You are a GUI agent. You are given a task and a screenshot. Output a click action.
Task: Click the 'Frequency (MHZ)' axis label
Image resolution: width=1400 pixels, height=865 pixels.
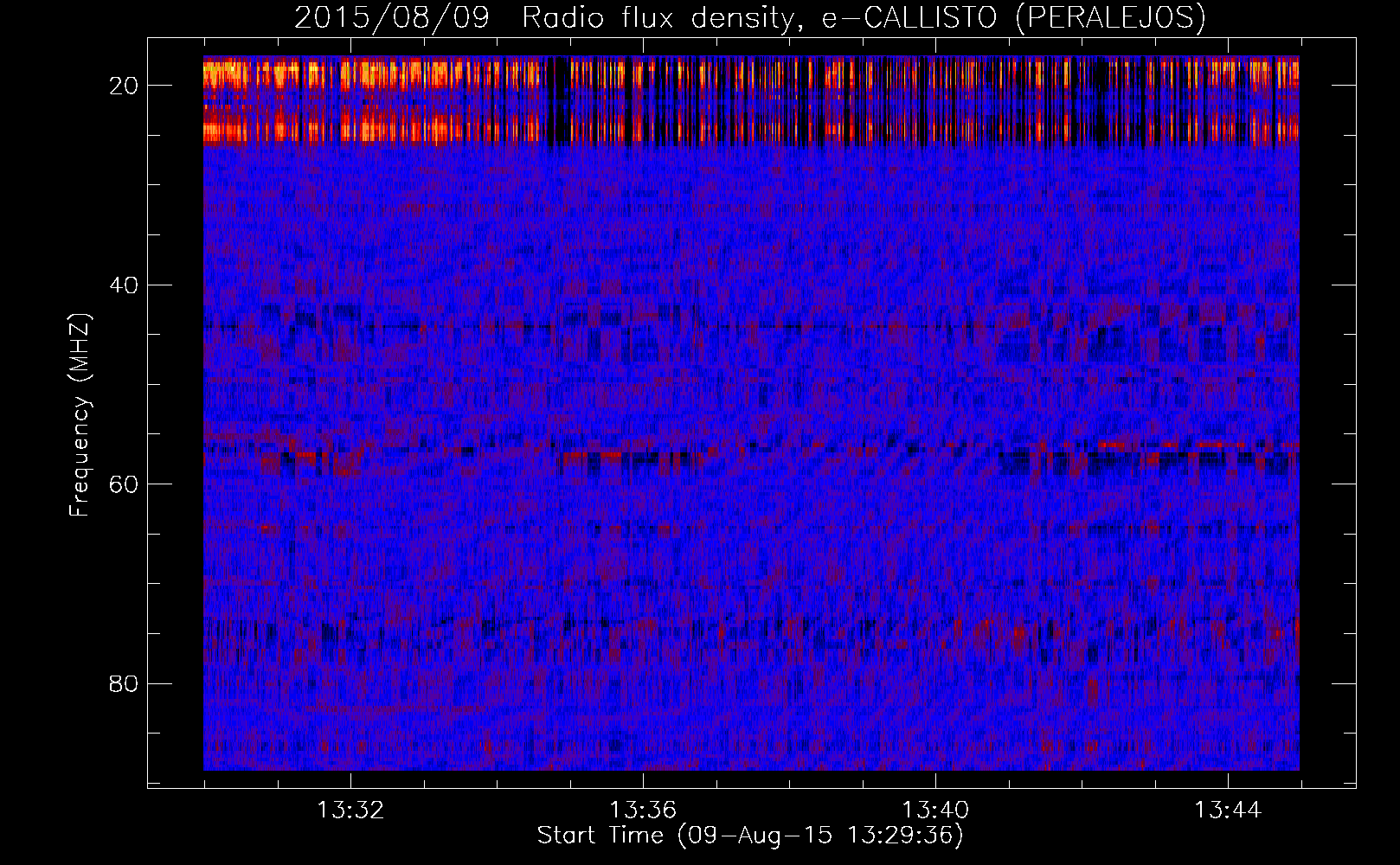click(80, 415)
